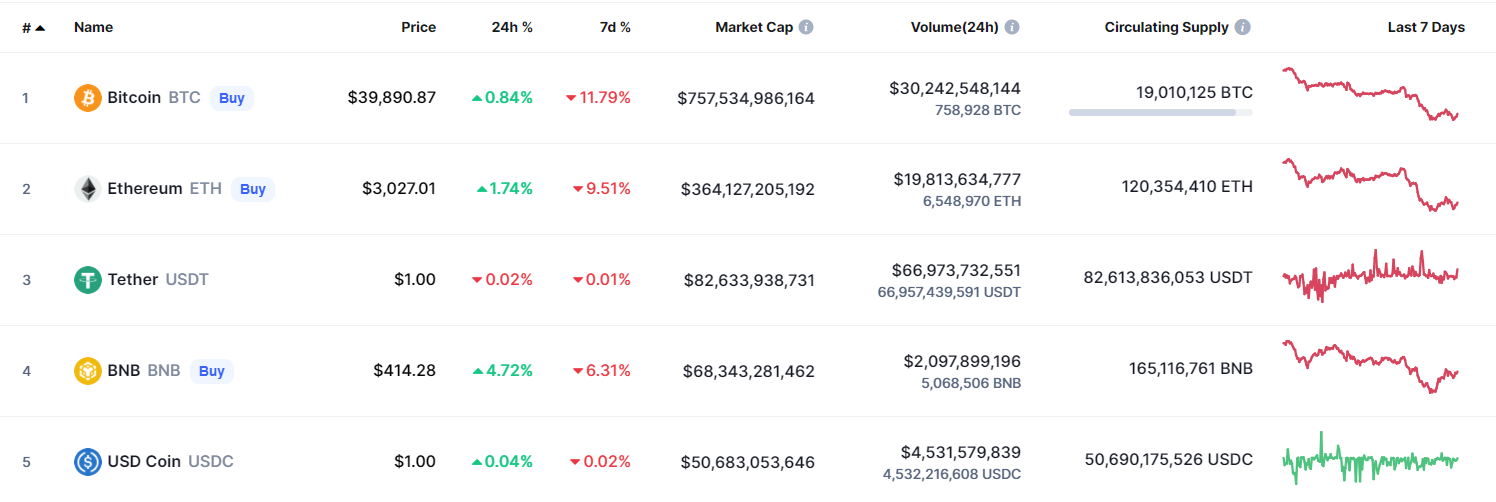Click supply value 82,613,836,053 USDT
Screen dimensions: 1496x502
coord(1168,277)
